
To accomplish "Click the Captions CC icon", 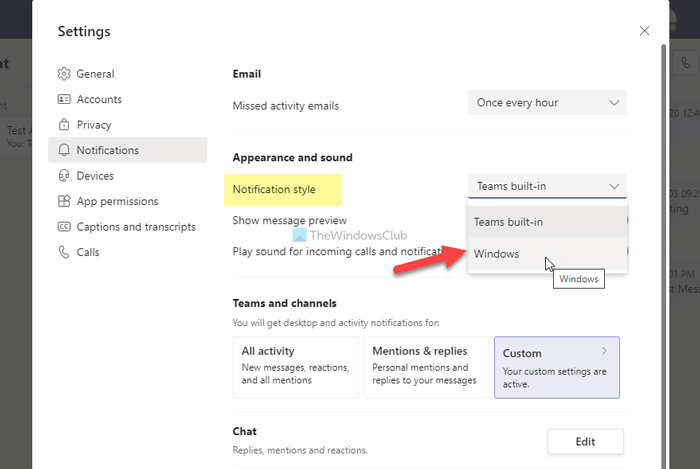I will pyautogui.click(x=64, y=227).
